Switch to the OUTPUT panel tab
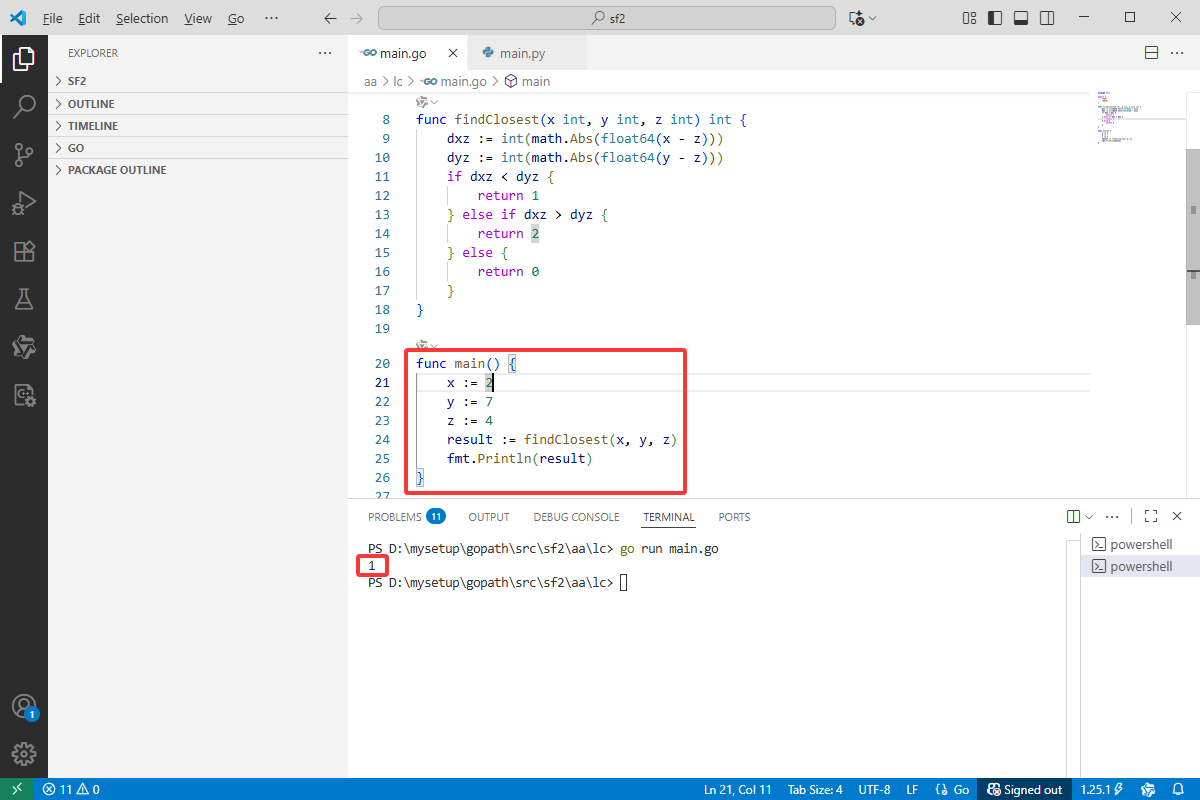The width and height of the screenshot is (1200, 800). (x=489, y=517)
